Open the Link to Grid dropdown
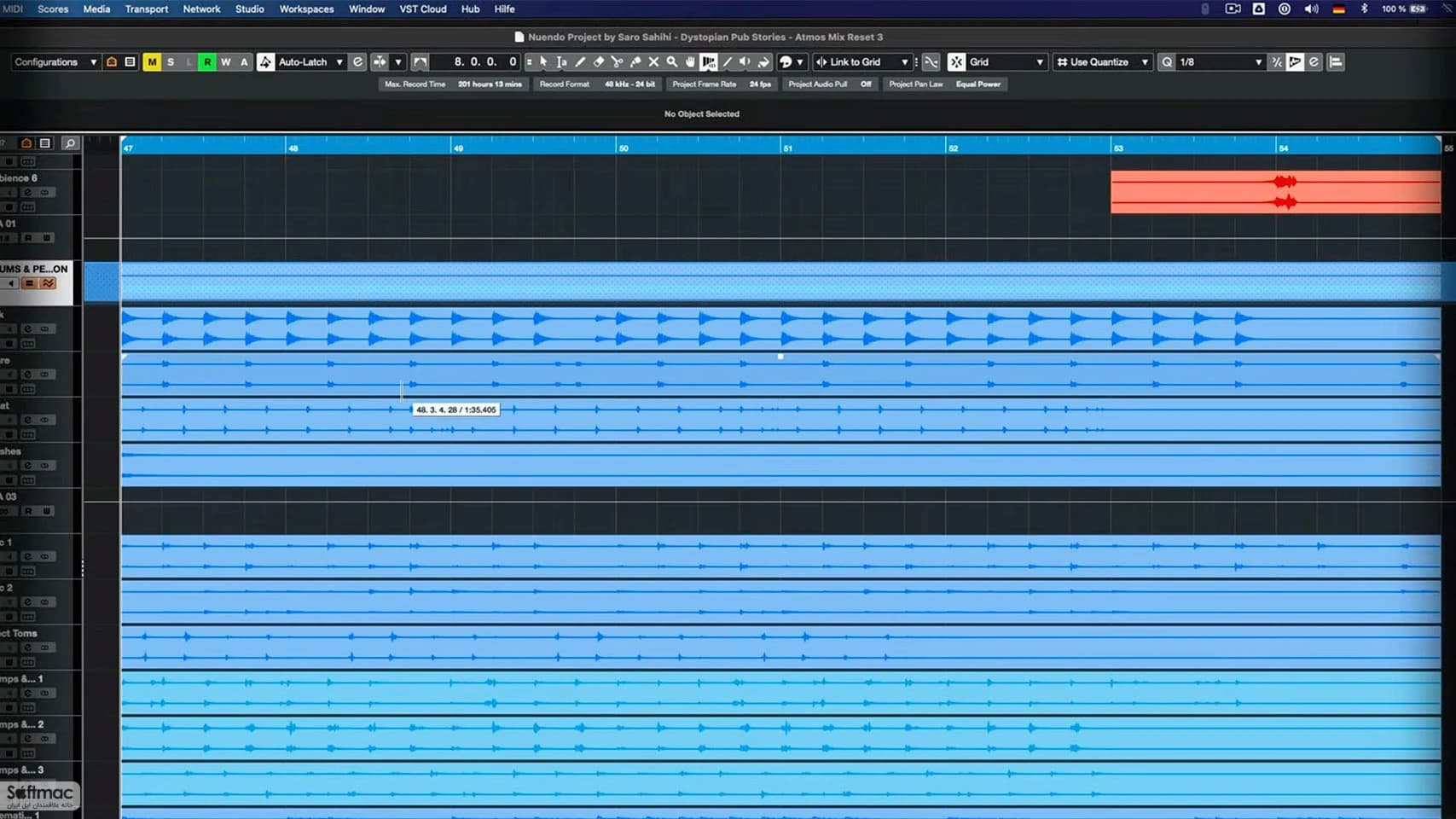 click(861, 62)
